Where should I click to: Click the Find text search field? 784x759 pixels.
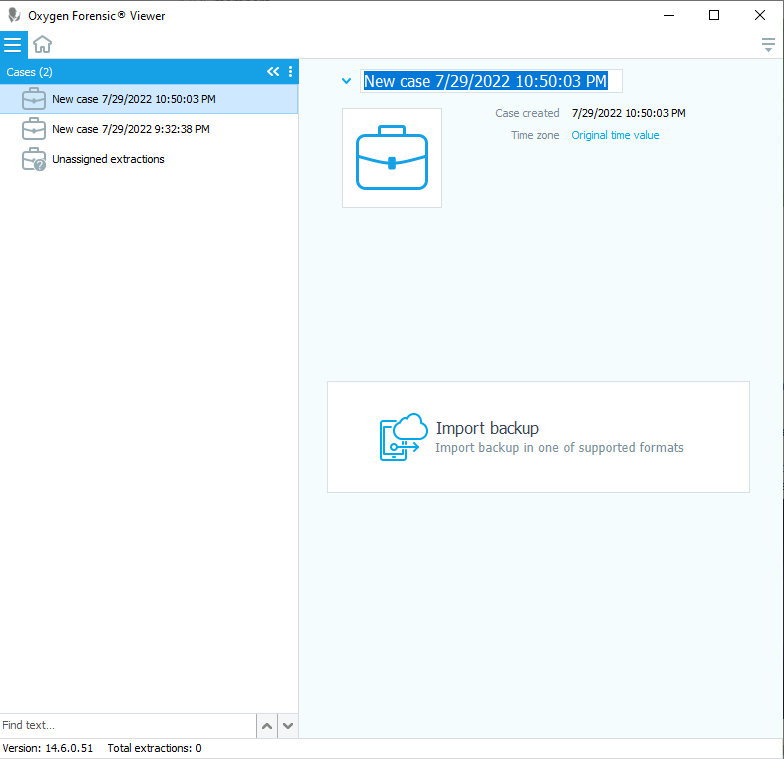(x=125, y=726)
